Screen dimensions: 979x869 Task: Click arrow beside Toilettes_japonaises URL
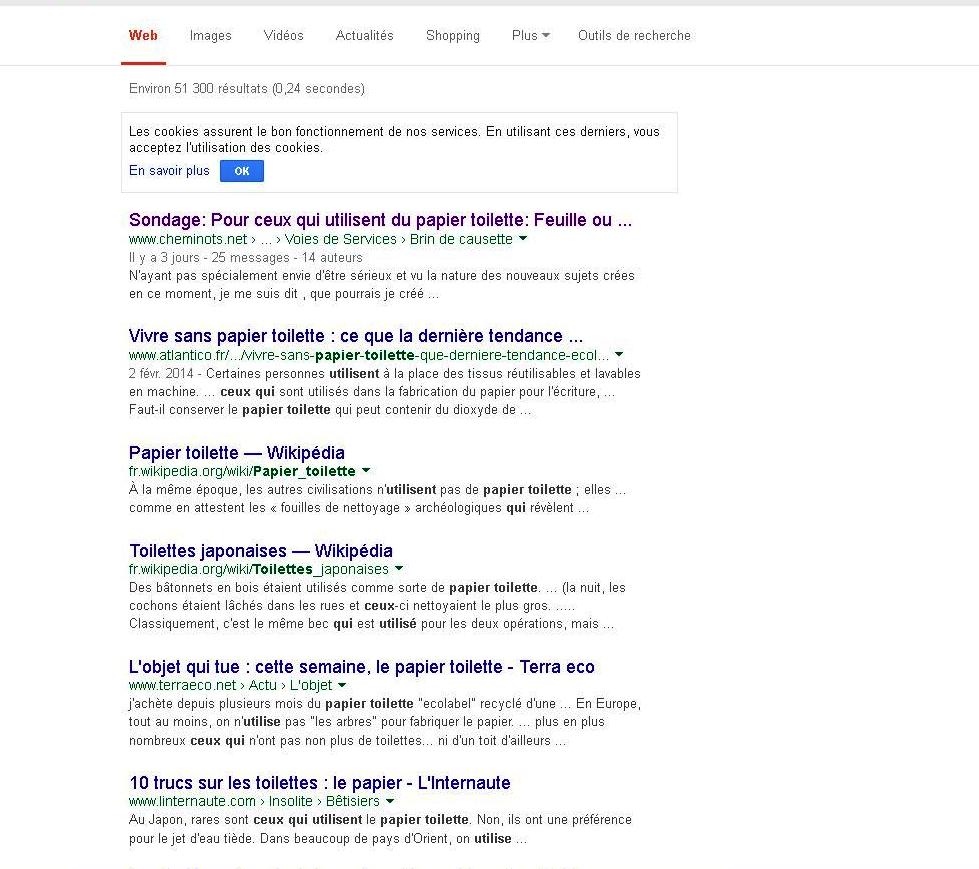pyautogui.click(x=399, y=569)
